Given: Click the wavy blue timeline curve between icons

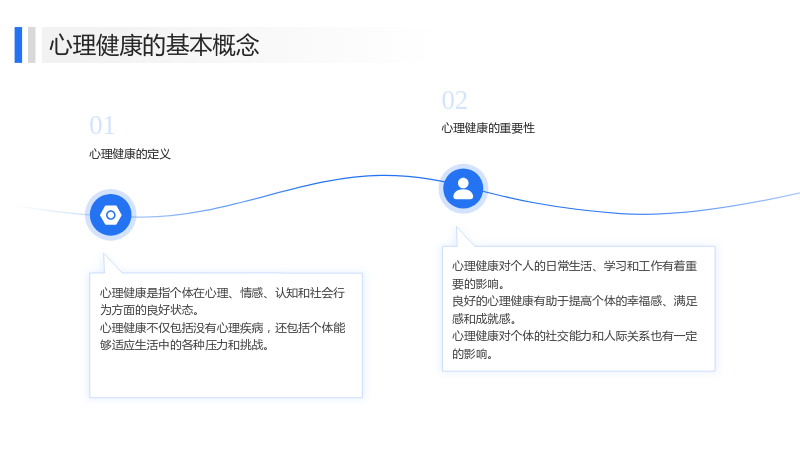Looking at the screenshot, I should point(286,191).
